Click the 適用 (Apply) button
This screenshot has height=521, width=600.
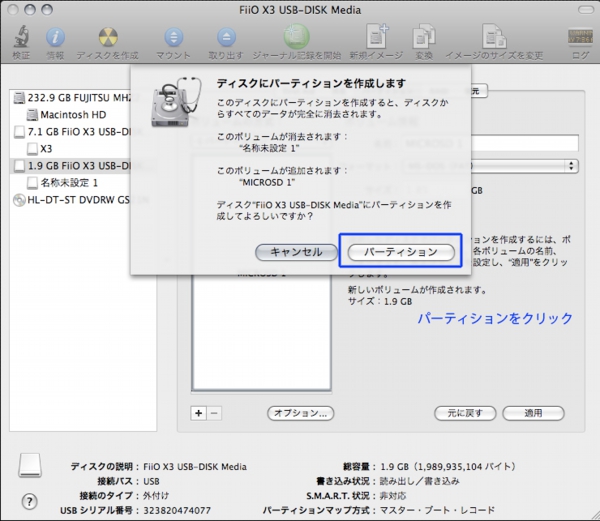[533, 413]
